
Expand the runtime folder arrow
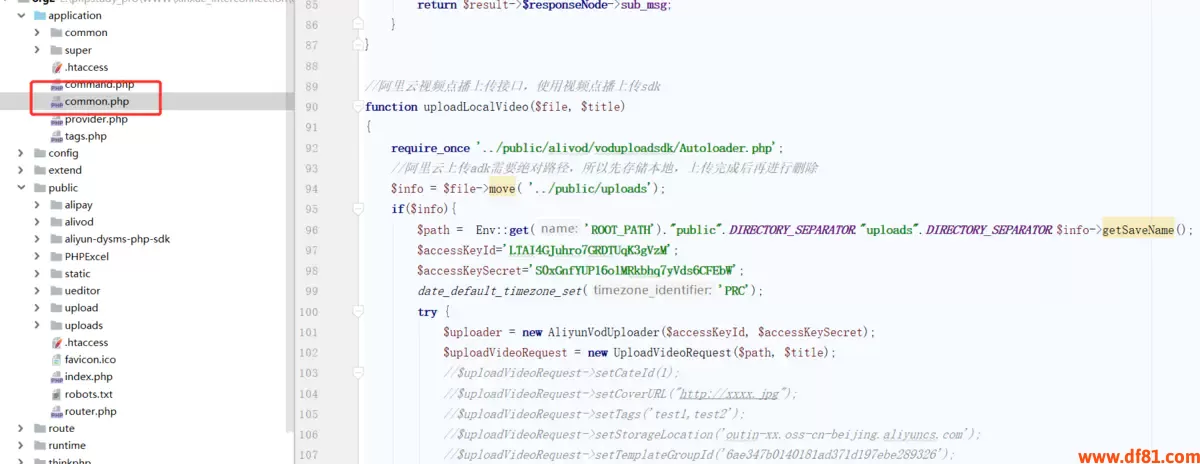tap(22, 445)
